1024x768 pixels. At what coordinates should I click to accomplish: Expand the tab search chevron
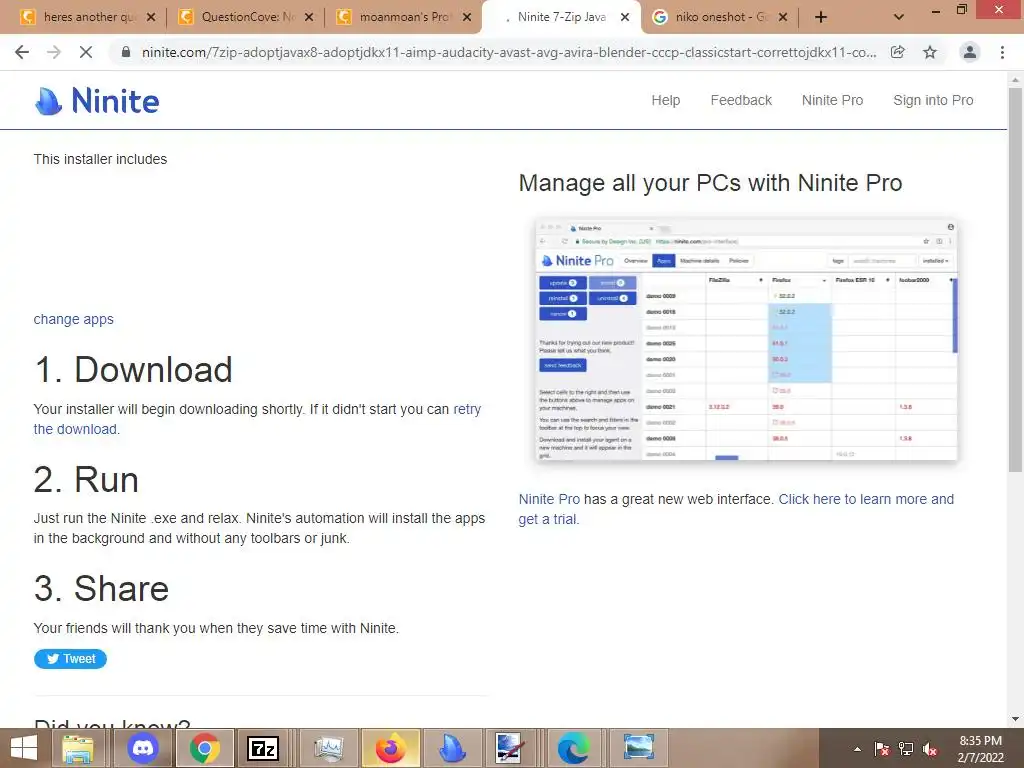tap(899, 17)
